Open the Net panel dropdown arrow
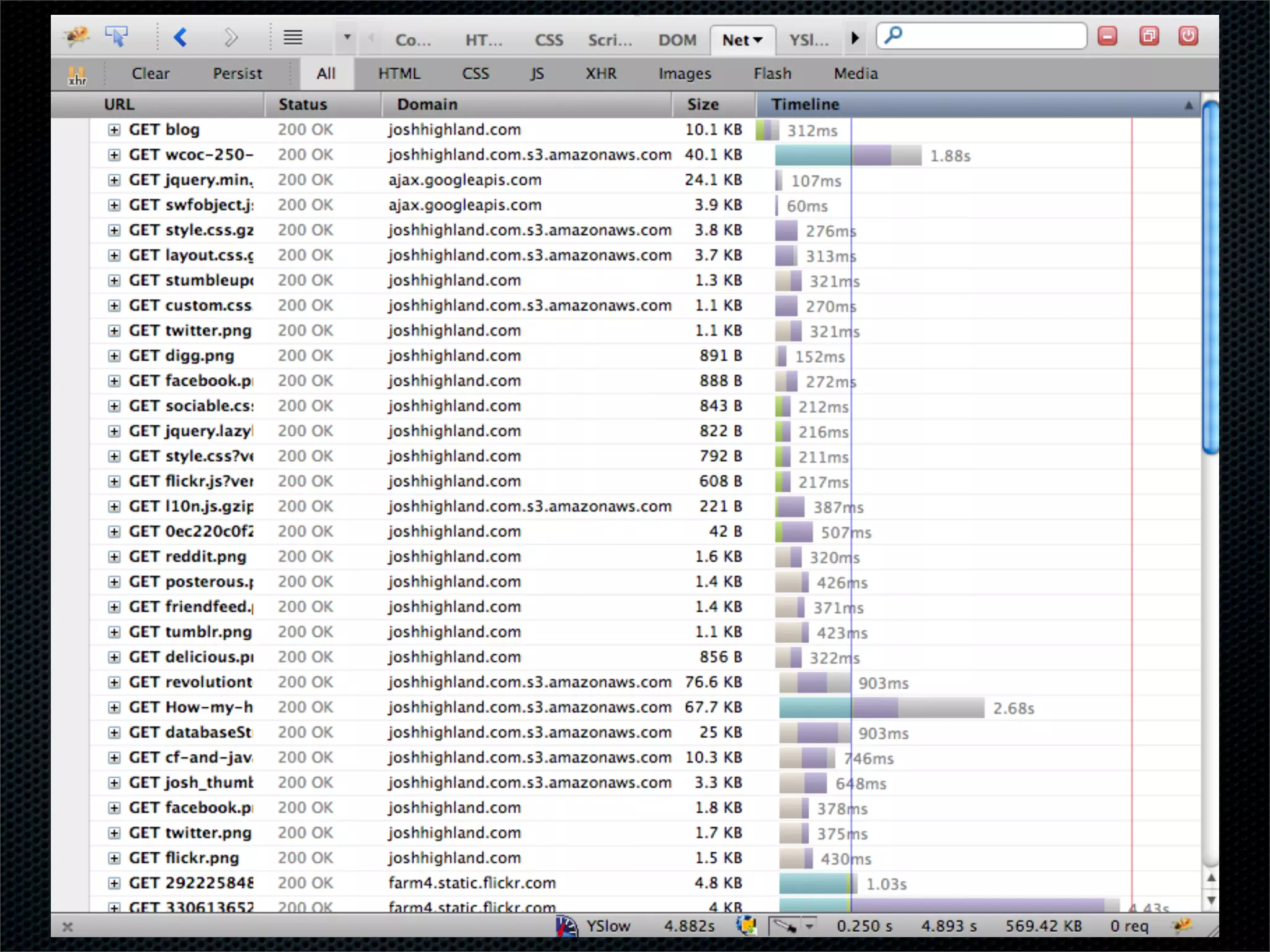This screenshot has height=952, width=1270. tap(758, 40)
